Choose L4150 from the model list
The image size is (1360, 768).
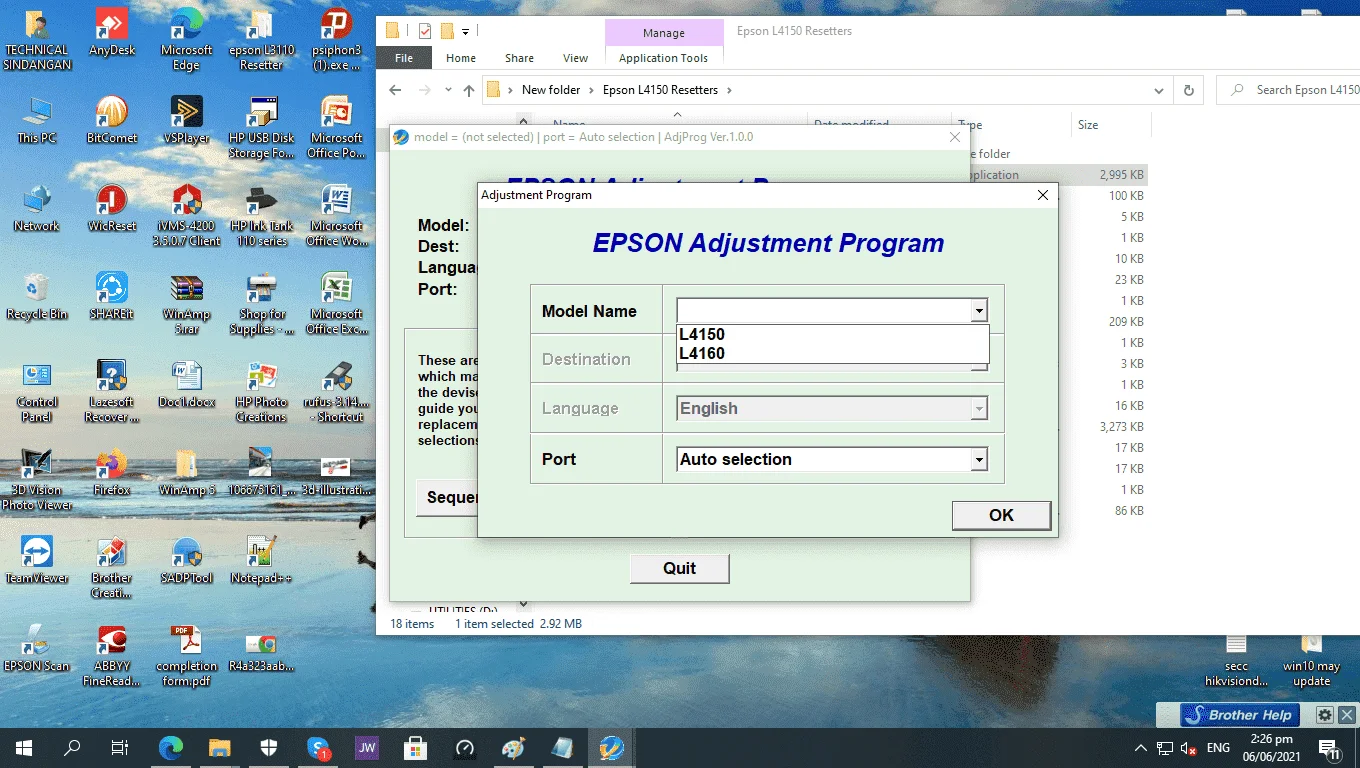tap(833, 334)
